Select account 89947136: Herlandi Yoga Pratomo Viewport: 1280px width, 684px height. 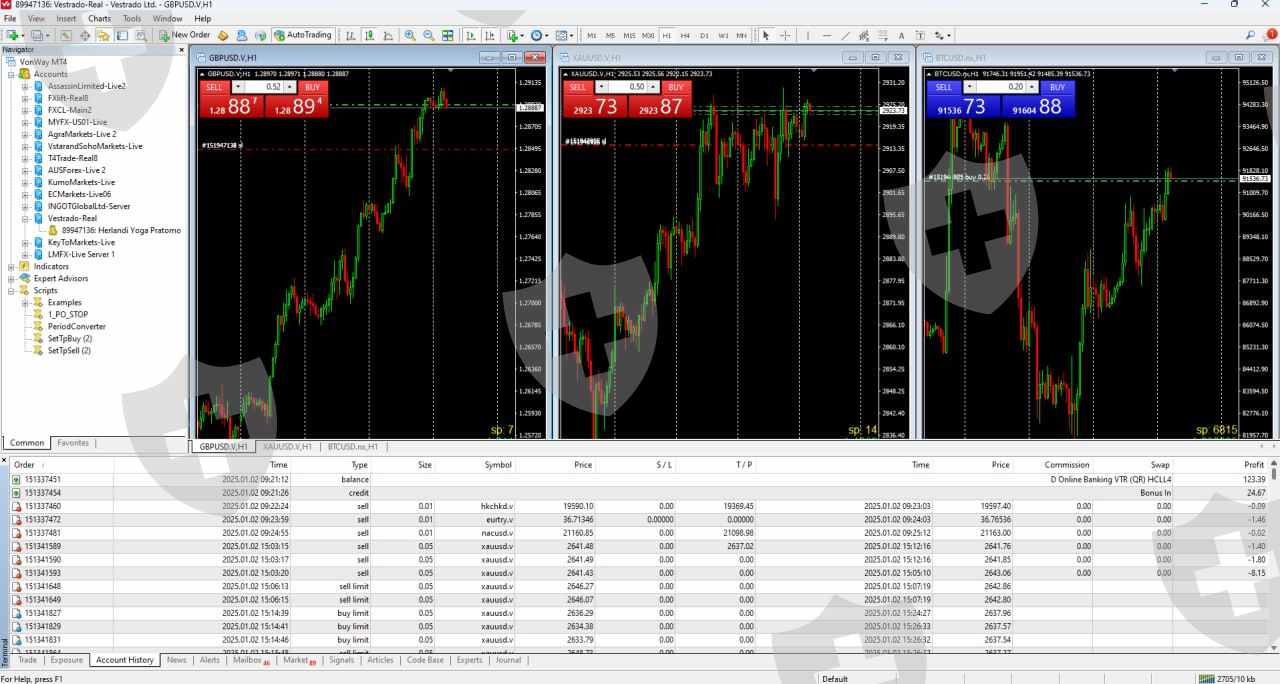(x=121, y=230)
